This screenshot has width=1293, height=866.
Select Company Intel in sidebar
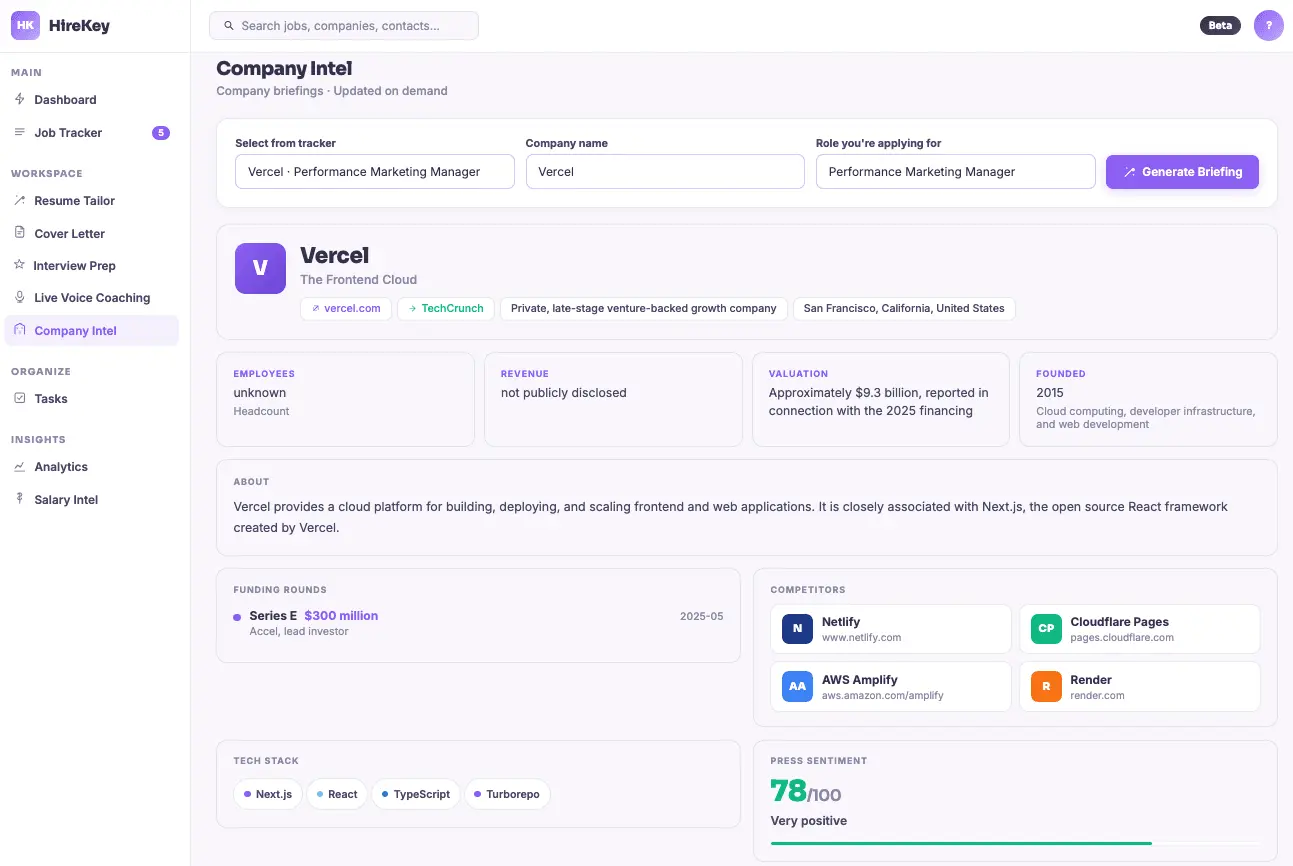[92, 330]
